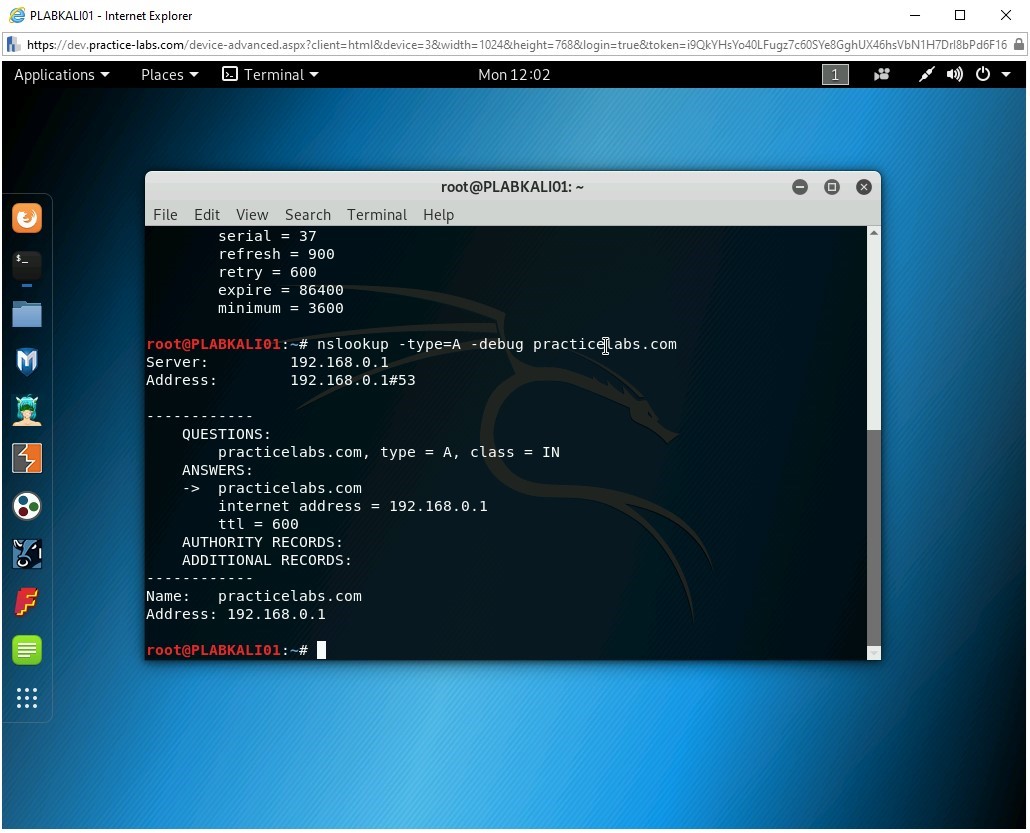Open the Terminal indicator dropdown in top bar

(270, 74)
